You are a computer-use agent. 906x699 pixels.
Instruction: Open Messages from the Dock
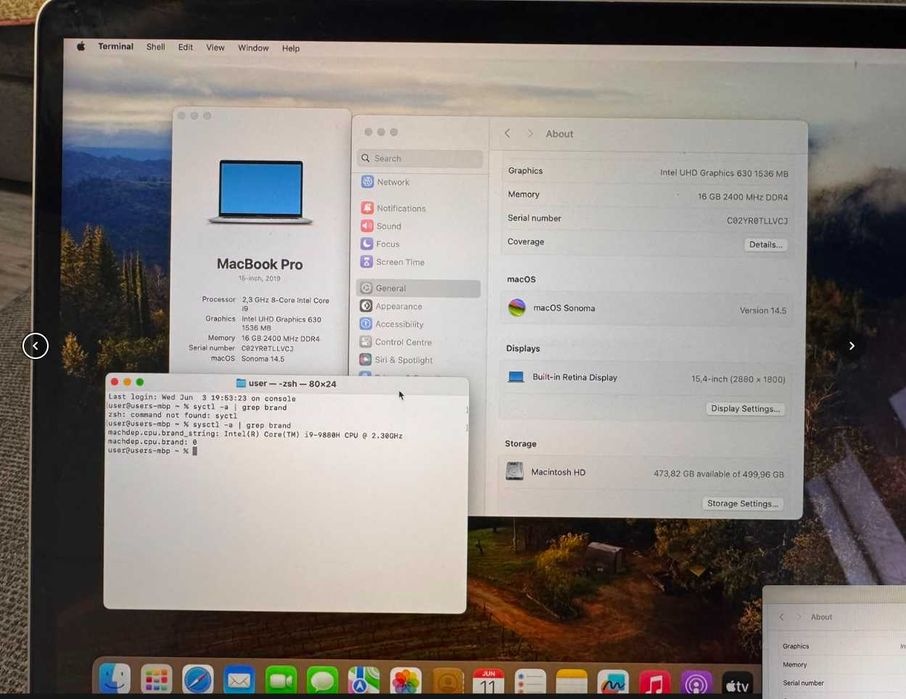[322, 681]
